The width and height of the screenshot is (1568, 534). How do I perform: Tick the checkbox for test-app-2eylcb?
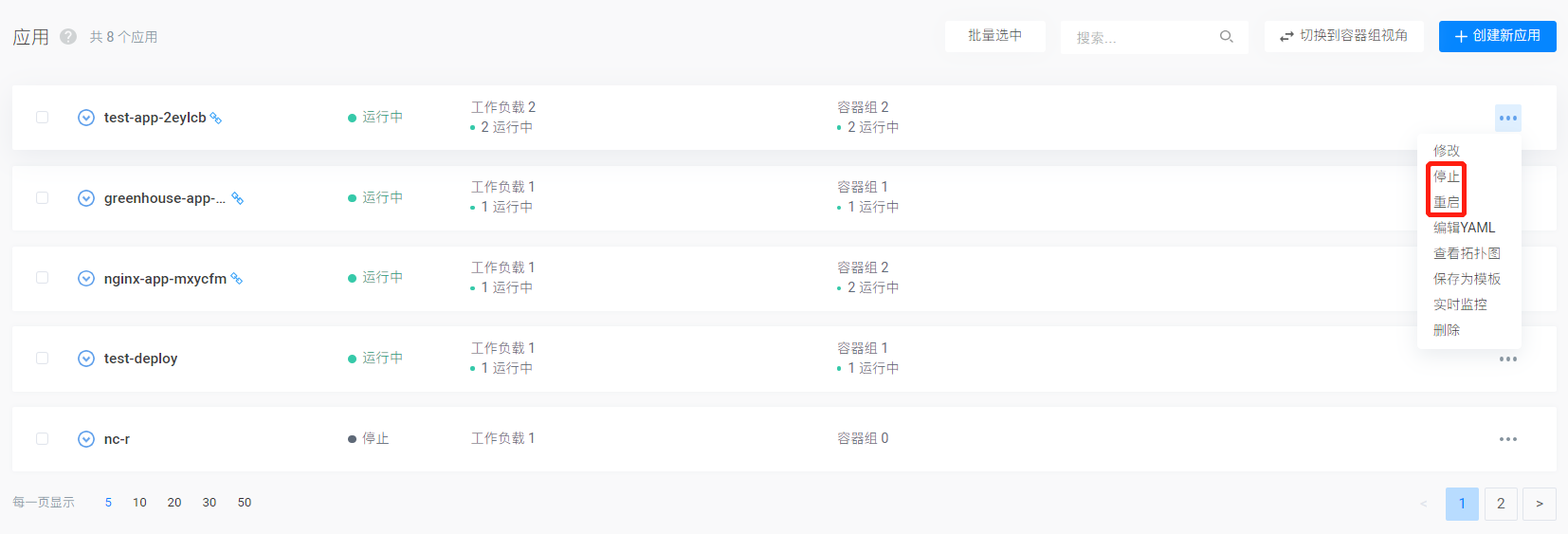(x=42, y=118)
